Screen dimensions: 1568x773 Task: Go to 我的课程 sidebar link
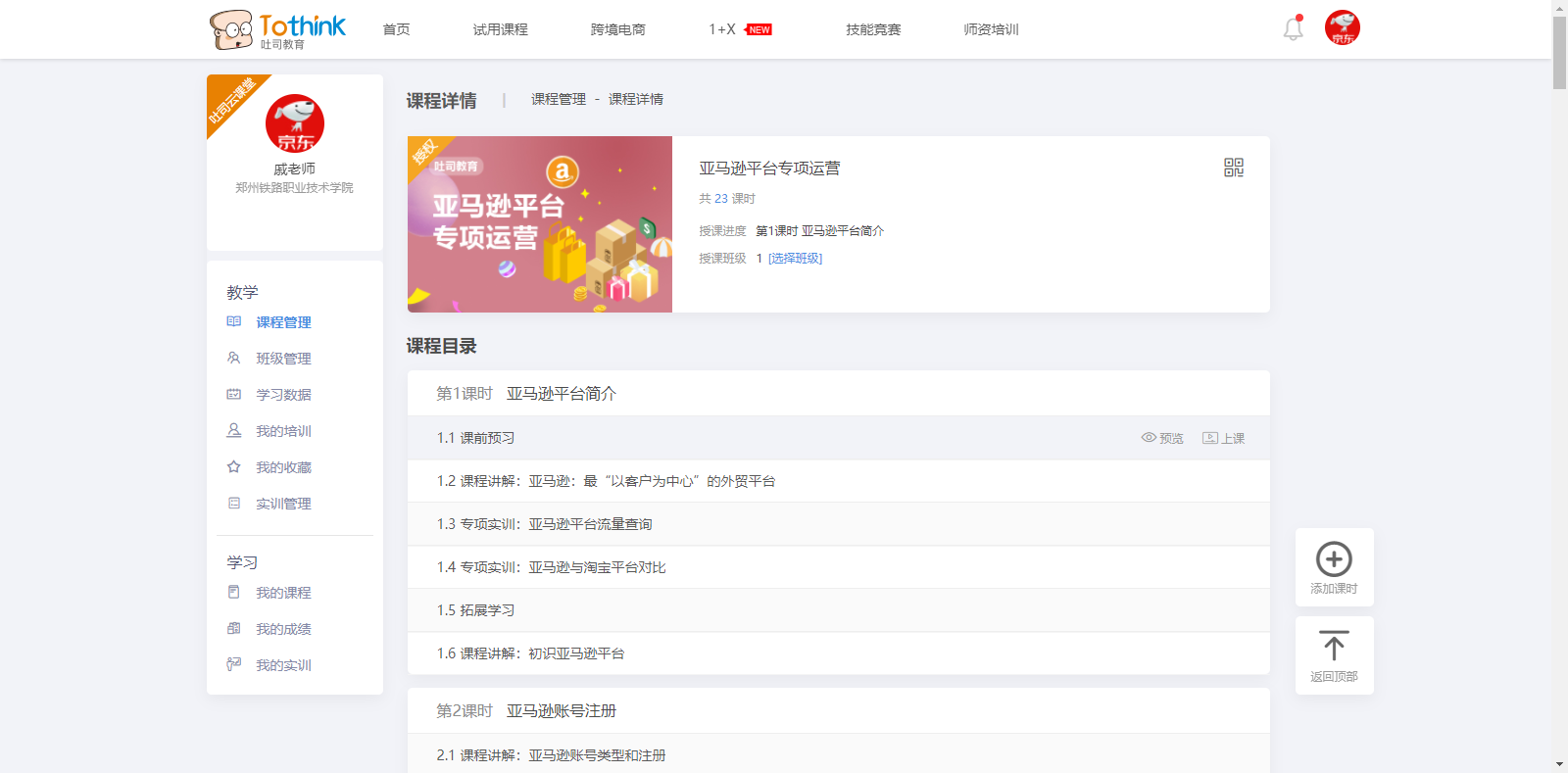click(x=284, y=593)
